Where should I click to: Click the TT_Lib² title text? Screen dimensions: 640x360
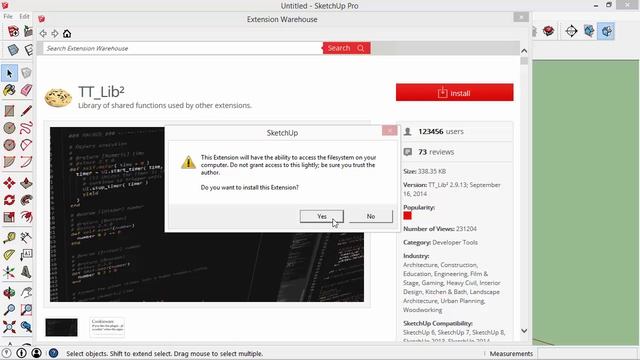tap(101, 91)
